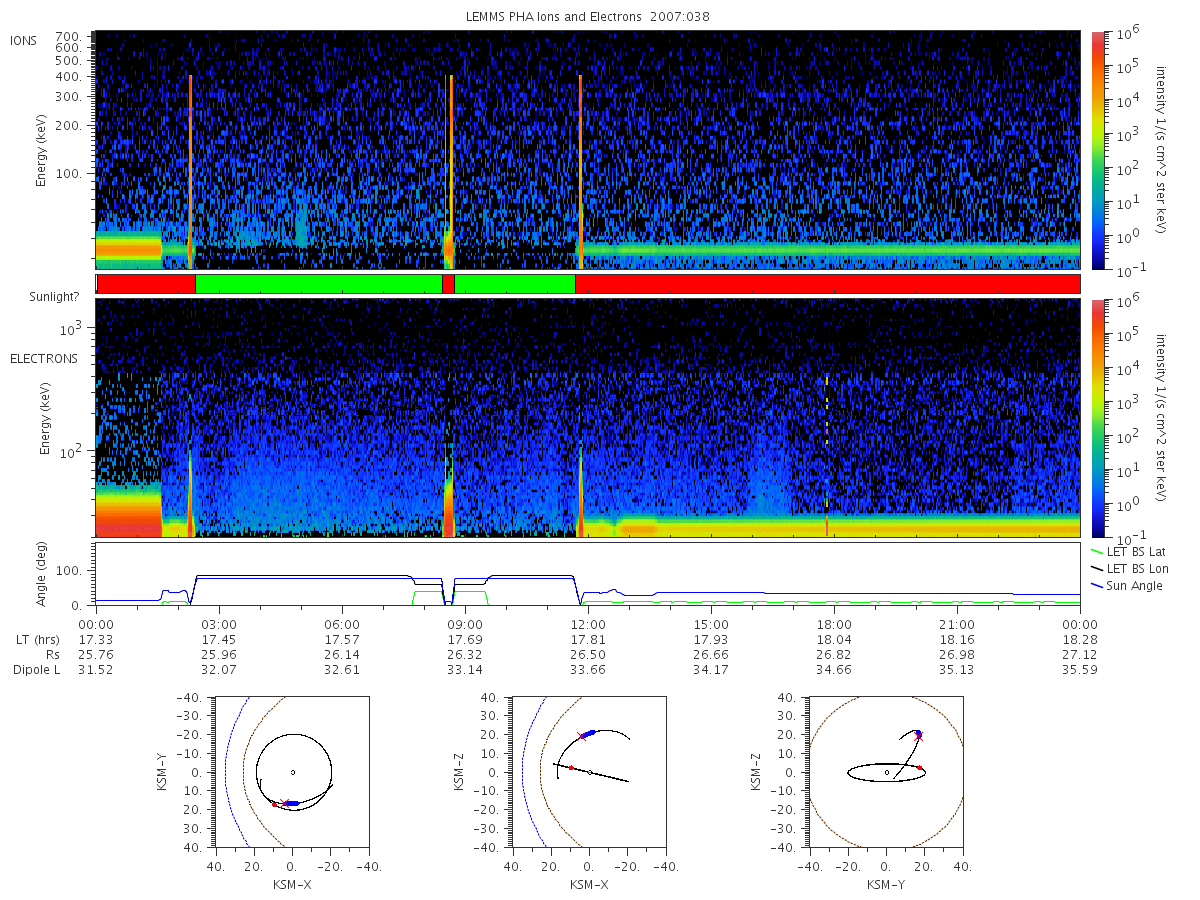This screenshot has height=900, width=1200.
Task: Click the Dipole L row label
Action: [35, 669]
